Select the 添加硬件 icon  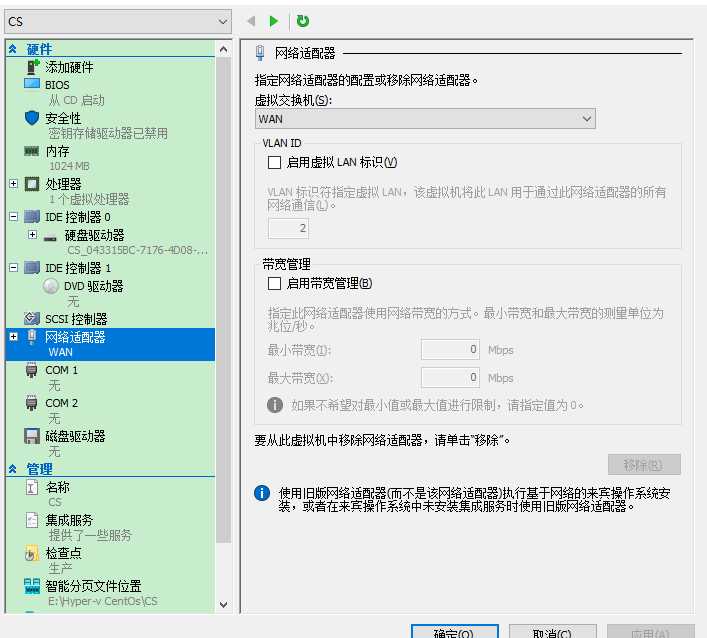[32, 67]
